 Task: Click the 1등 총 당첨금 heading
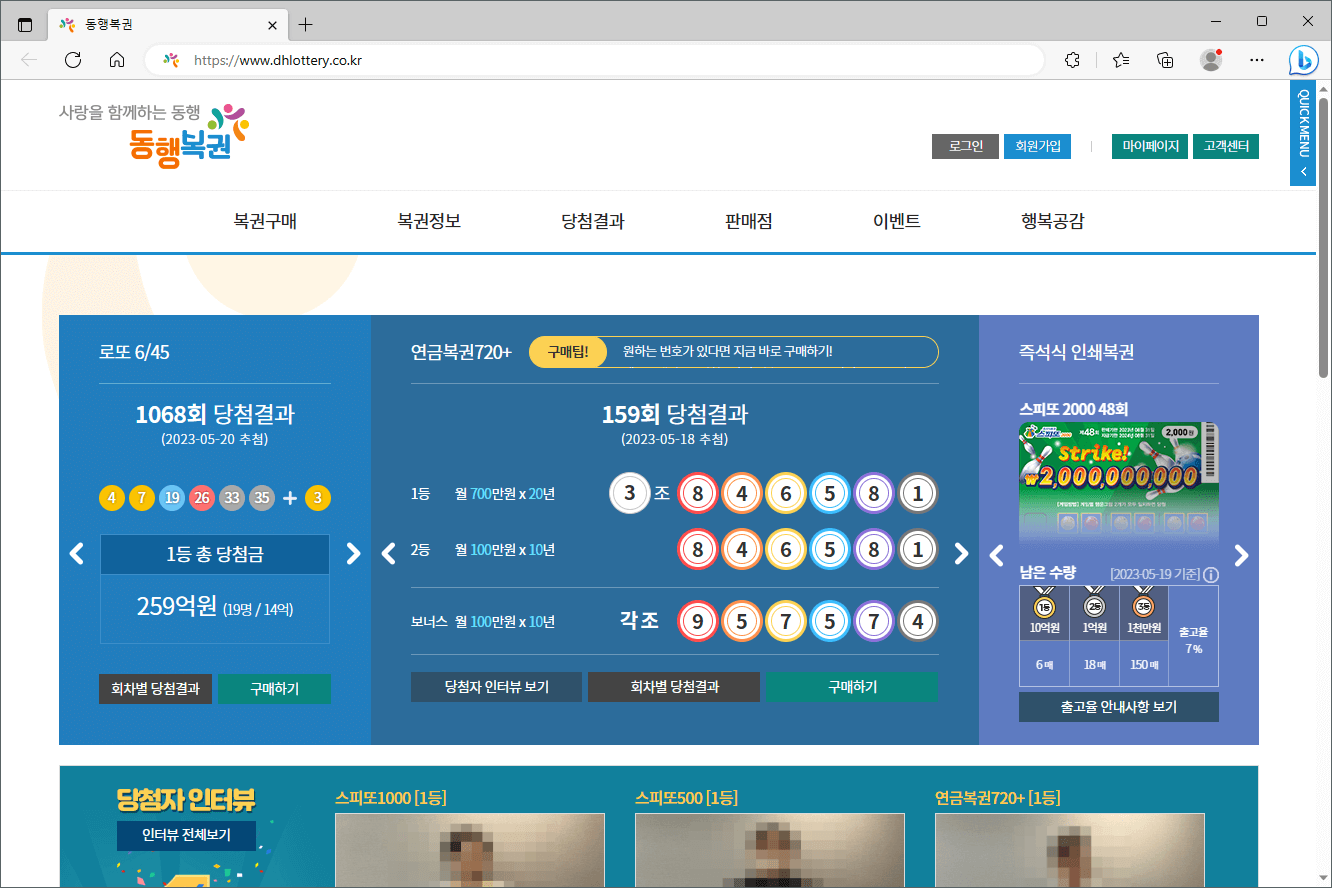click(x=215, y=554)
